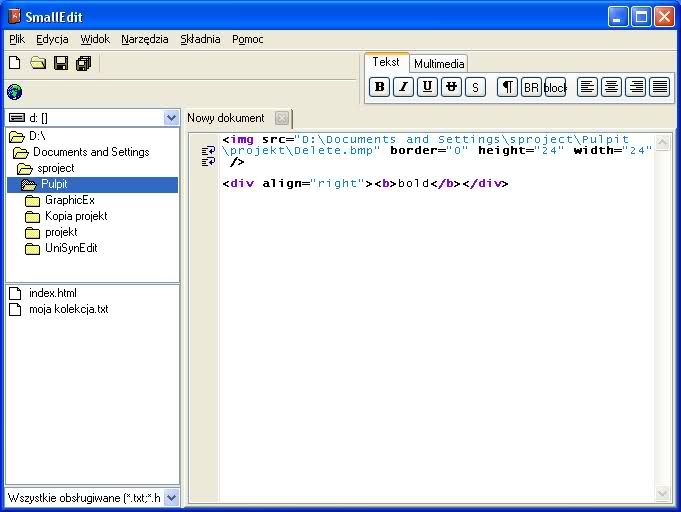Viewport: 681px width, 512px height.
Task: Switch to the Multimedia tab
Action: coord(439,64)
